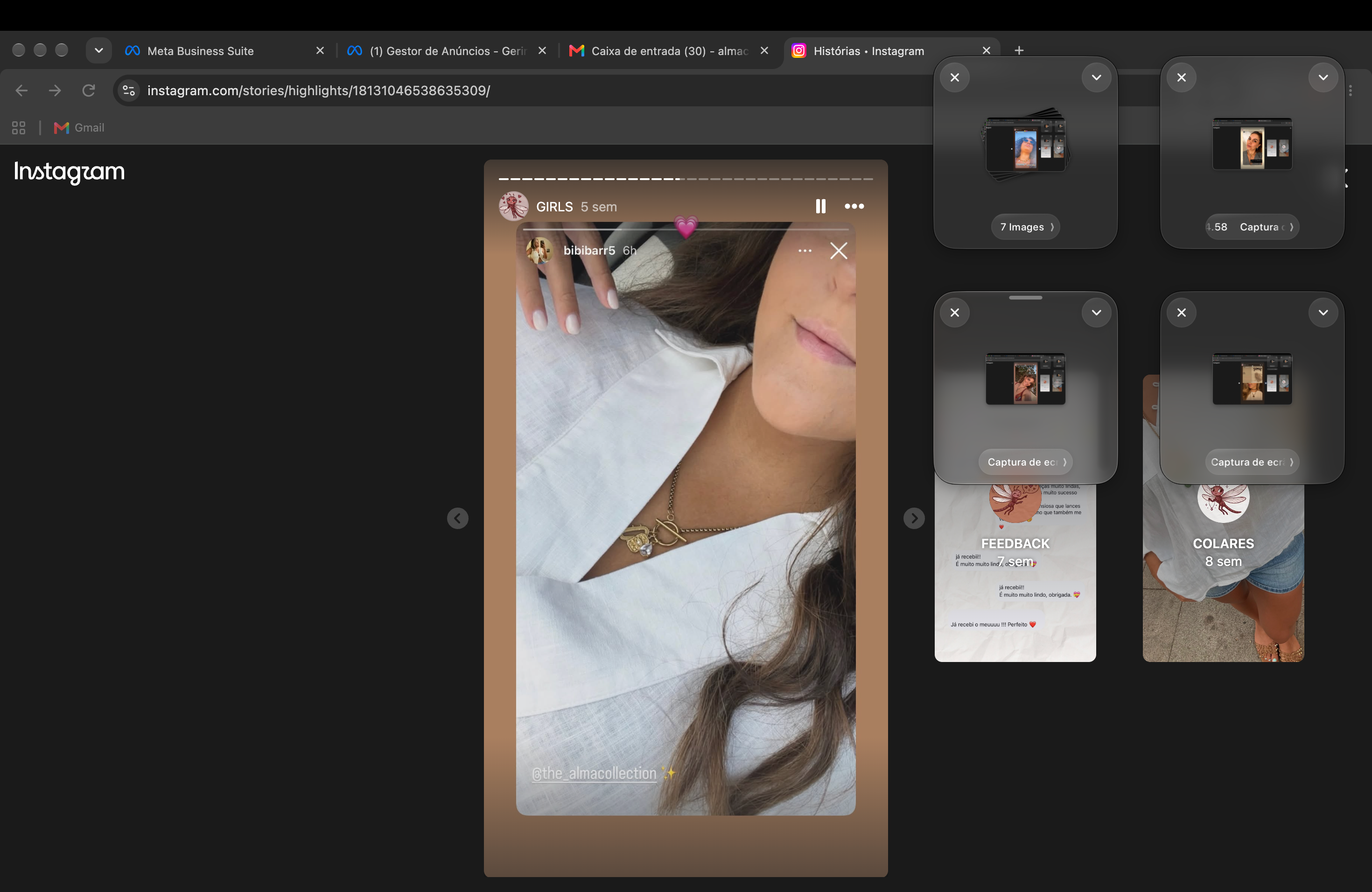Expand the 7 Images card chevron menu

pyautogui.click(x=1096, y=77)
